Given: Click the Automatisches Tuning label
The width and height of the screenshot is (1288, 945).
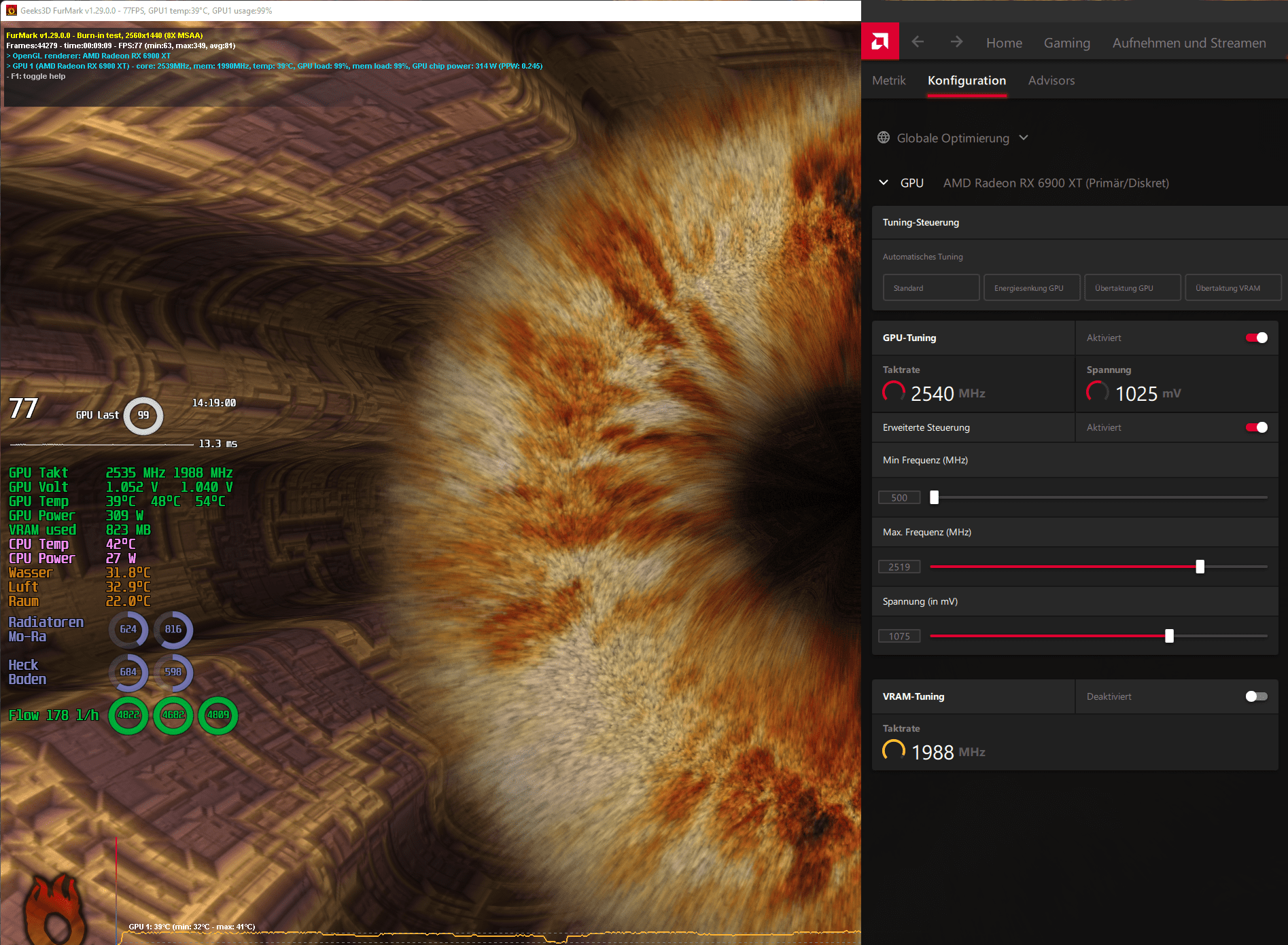Looking at the screenshot, I should [x=922, y=257].
